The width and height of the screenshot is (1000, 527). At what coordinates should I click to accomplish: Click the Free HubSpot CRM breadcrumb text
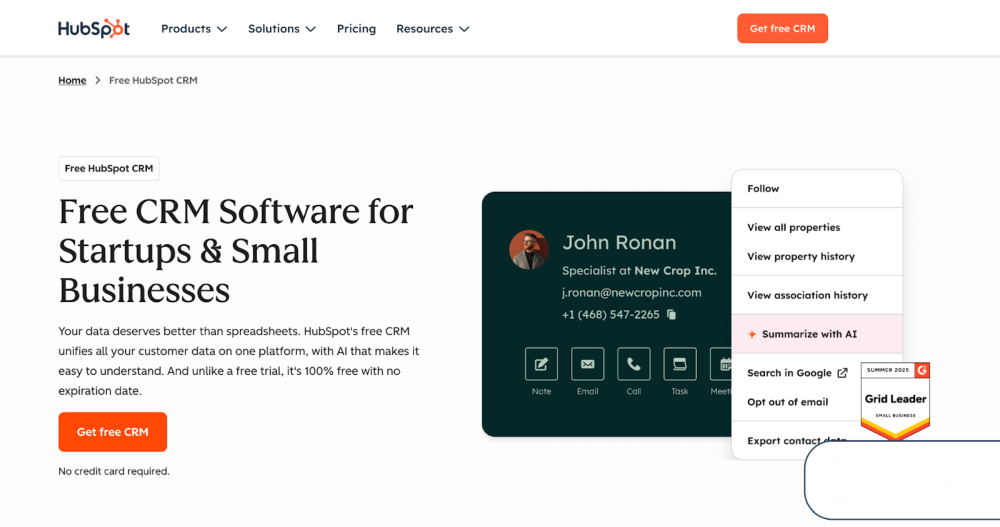[x=153, y=80]
